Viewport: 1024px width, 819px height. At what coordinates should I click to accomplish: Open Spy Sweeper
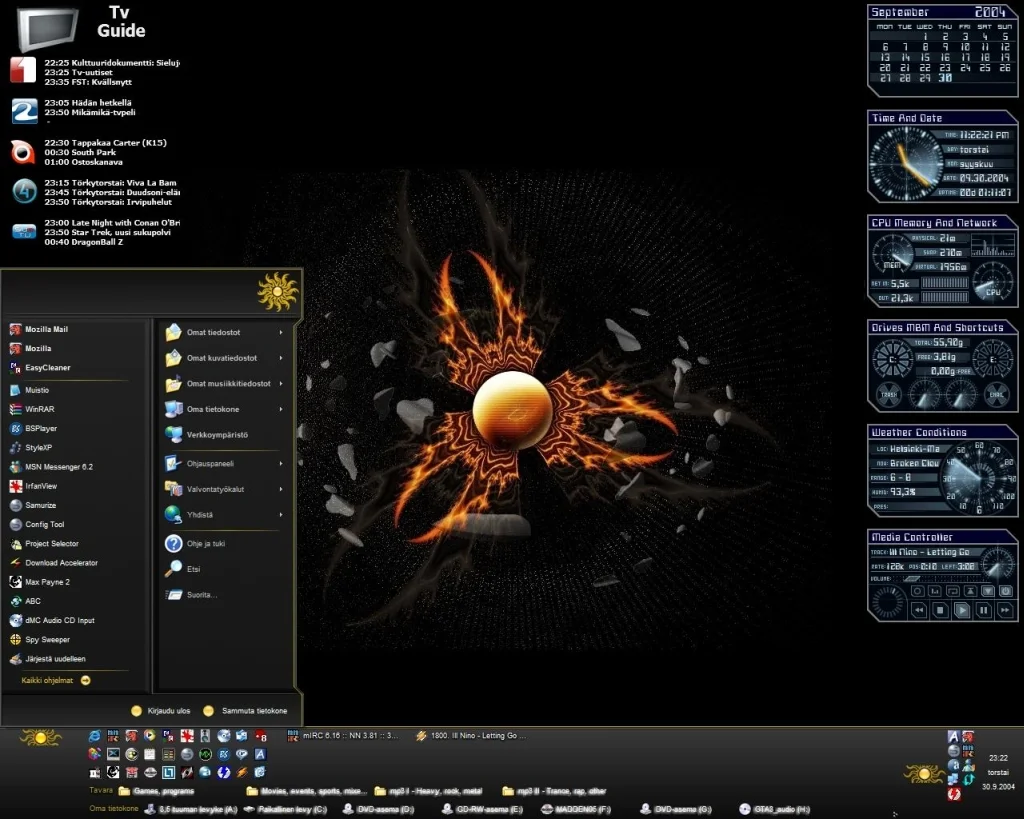coord(47,640)
